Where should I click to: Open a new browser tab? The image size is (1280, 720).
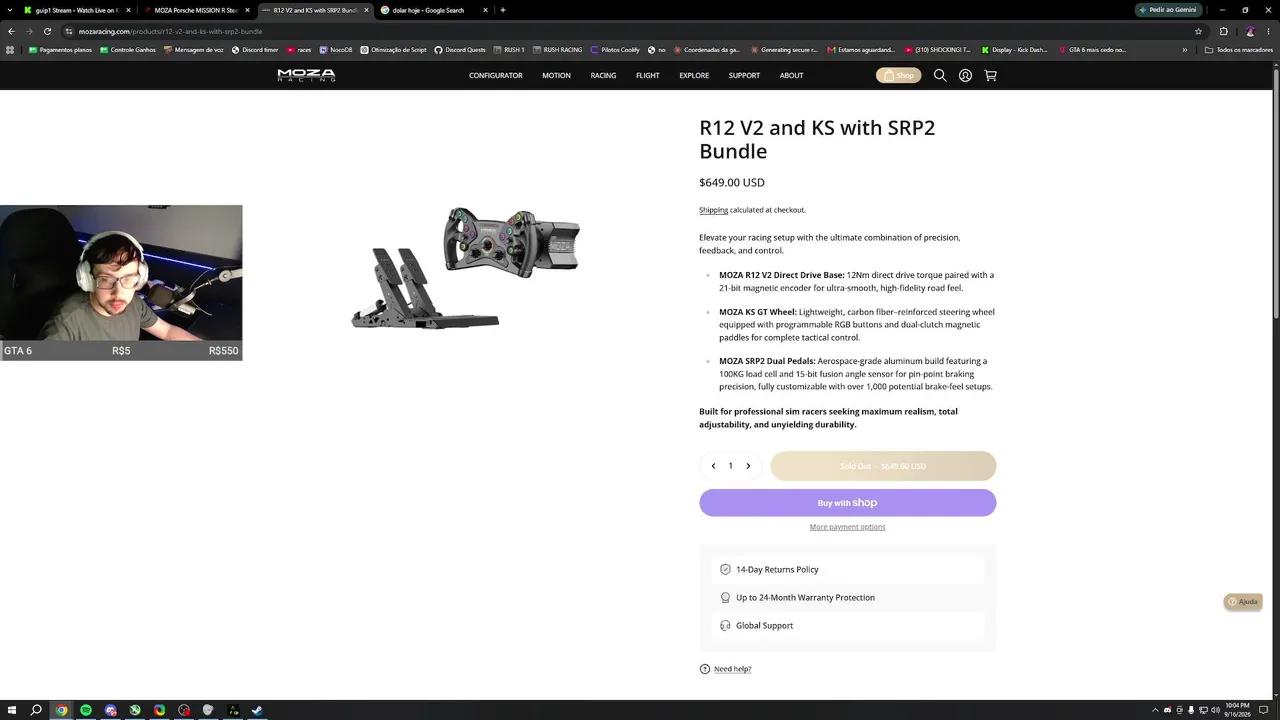click(503, 10)
